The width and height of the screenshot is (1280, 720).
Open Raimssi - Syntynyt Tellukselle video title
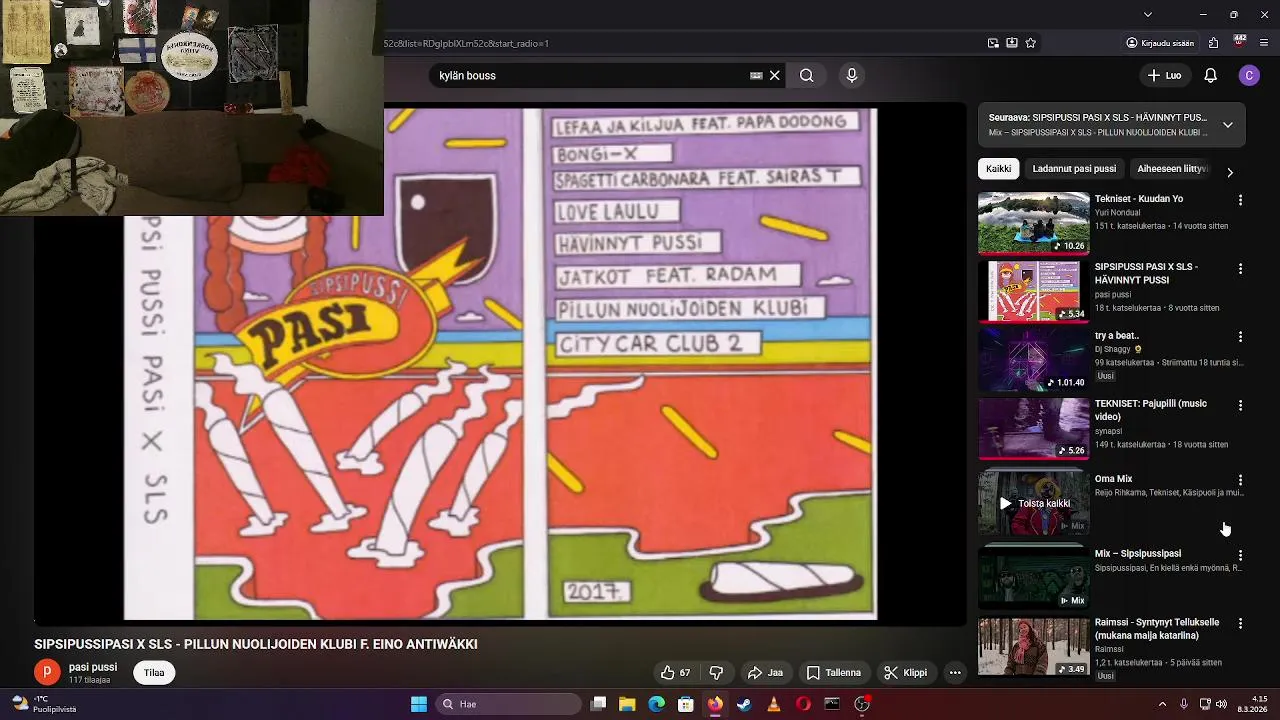click(1157, 629)
